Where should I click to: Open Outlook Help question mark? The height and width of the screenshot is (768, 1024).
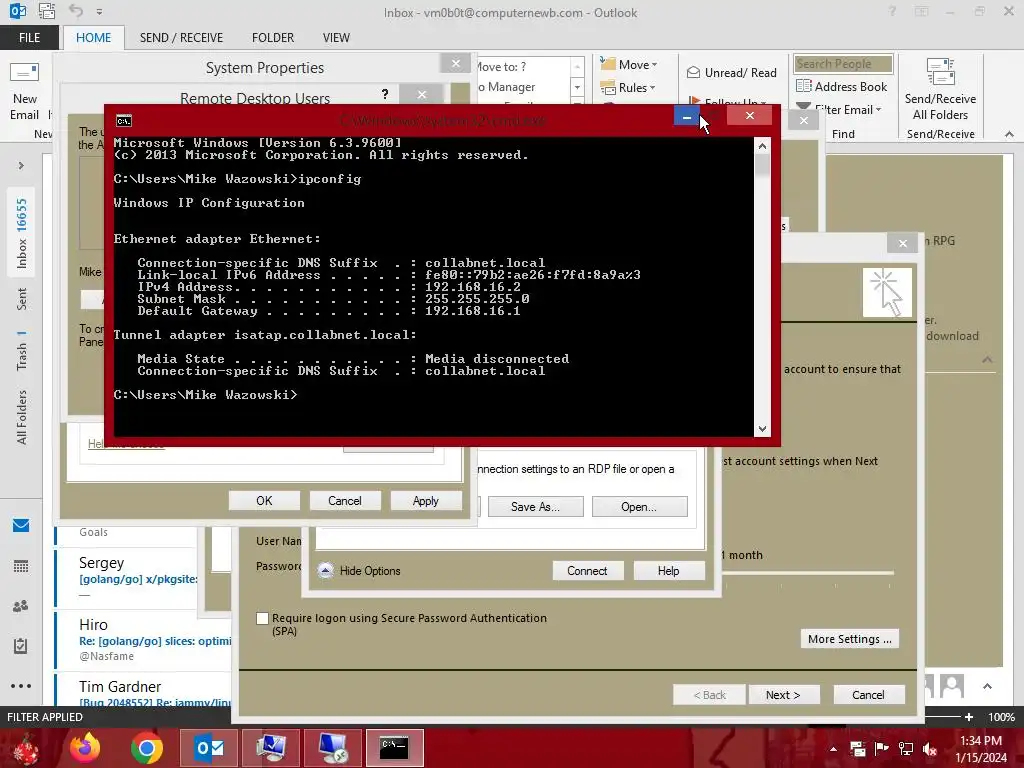click(892, 12)
